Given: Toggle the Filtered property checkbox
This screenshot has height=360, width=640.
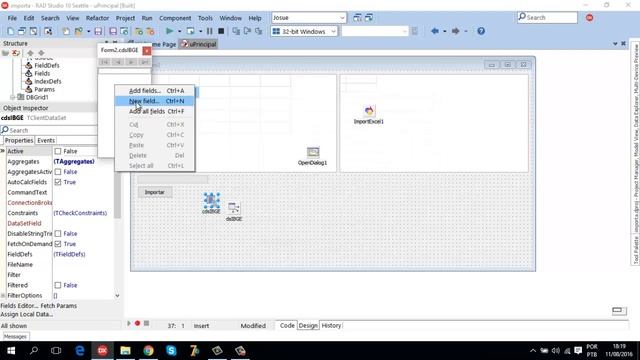Looking at the screenshot, I should pos(58,285).
